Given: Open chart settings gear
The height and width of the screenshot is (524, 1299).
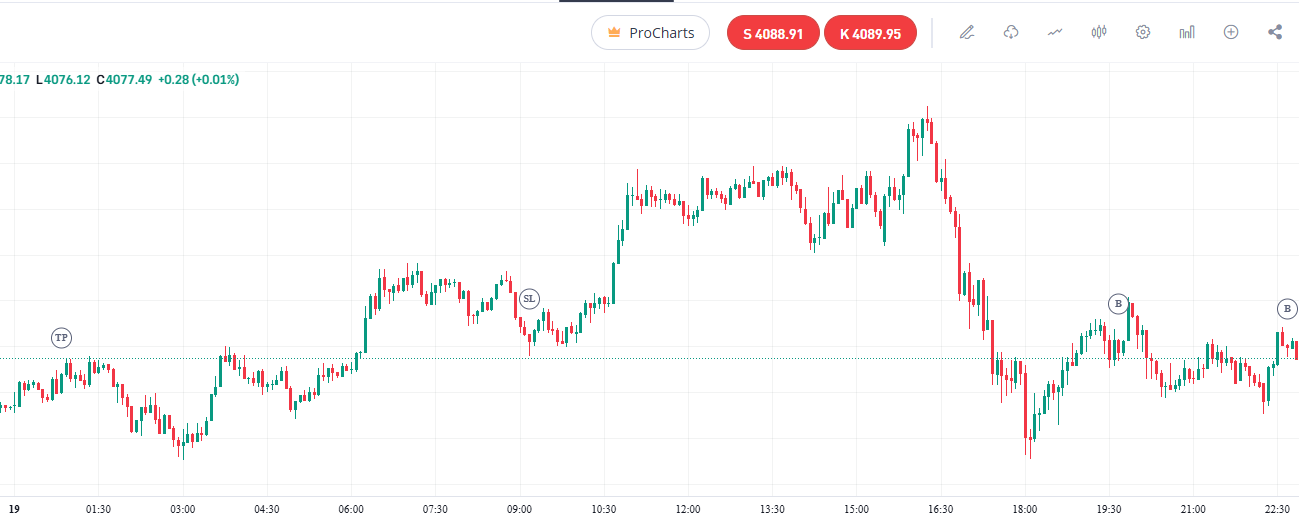Looking at the screenshot, I should (1143, 32).
